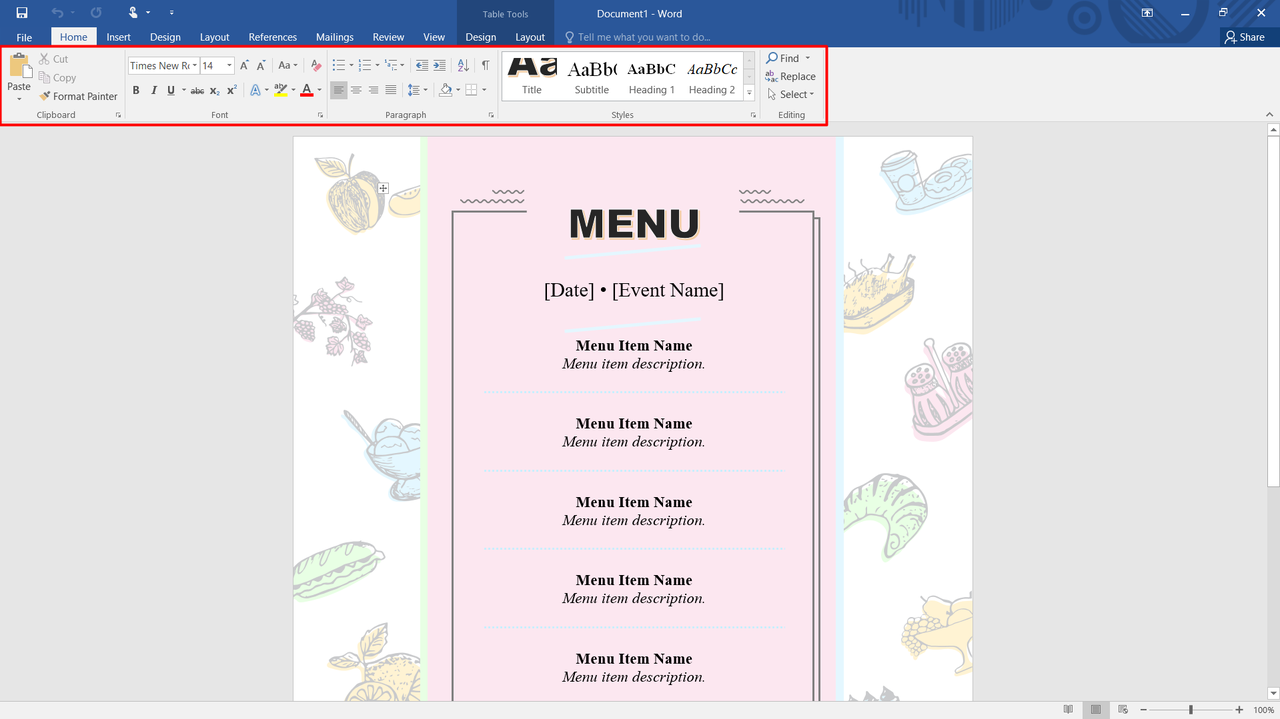Viewport: 1280px width, 719px height.
Task: Toggle italic formatting
Action: click(x=153, y=89)
